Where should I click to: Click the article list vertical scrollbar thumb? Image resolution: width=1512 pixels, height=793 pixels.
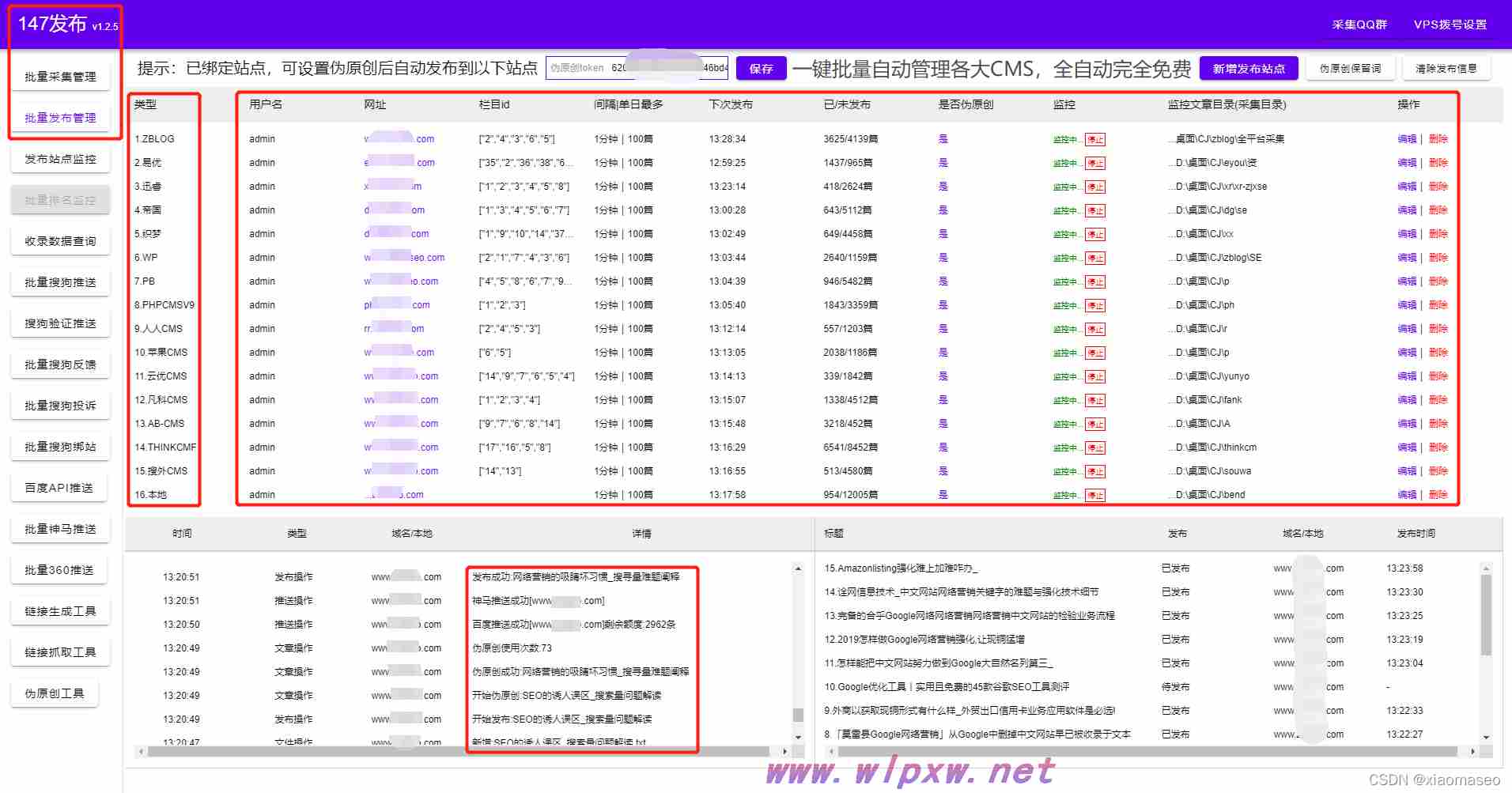(x=1486, y=615)
